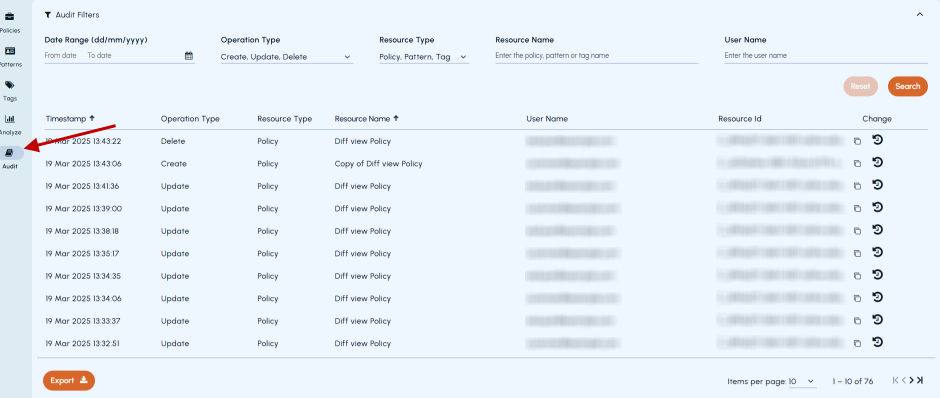The height and width of the screenshot is (398, 940).
Task: Click the Operation Type column header
Action: [x=190, y=119]
